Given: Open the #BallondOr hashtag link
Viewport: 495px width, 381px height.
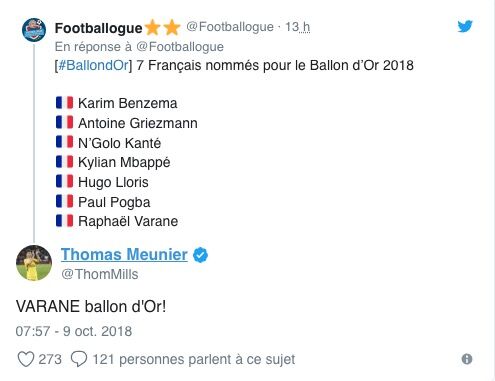Looking at the screenshot, I should (x=93, y=65).
